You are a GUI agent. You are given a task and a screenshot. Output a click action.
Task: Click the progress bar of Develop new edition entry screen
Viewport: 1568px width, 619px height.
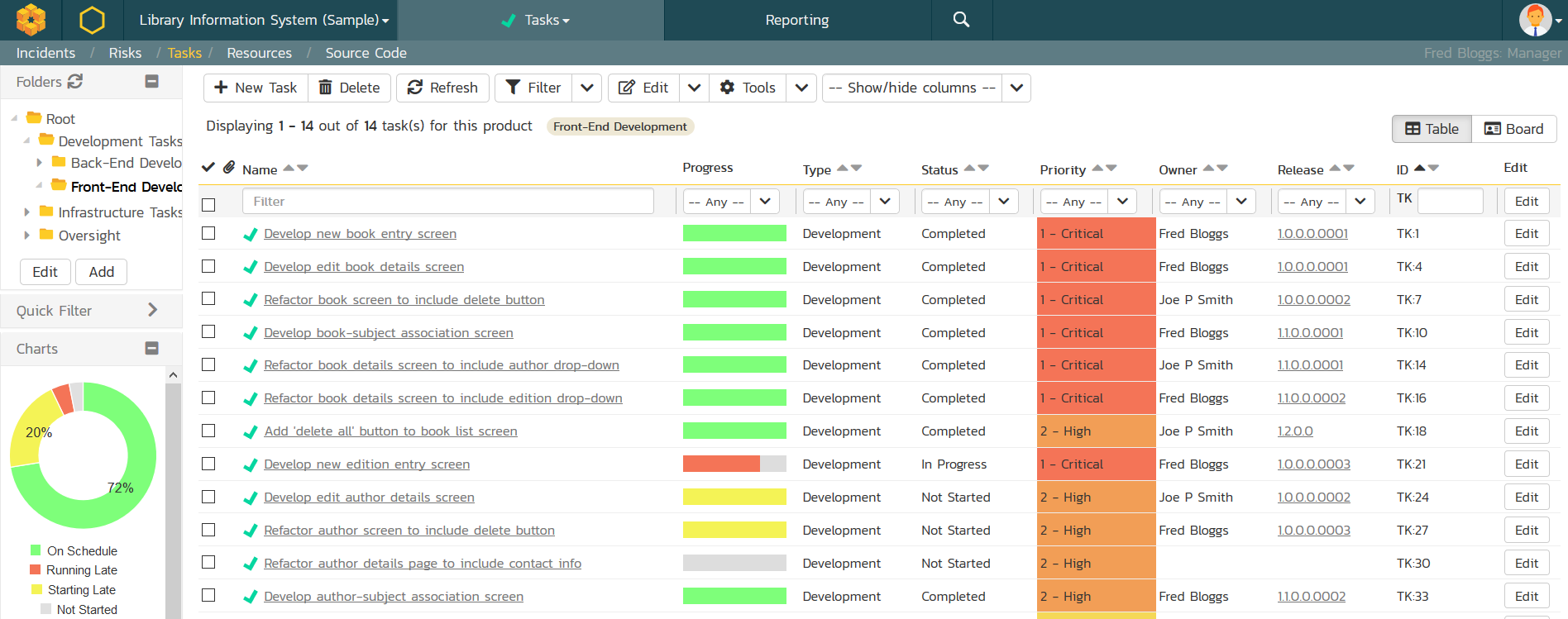[x=734, y=464]
